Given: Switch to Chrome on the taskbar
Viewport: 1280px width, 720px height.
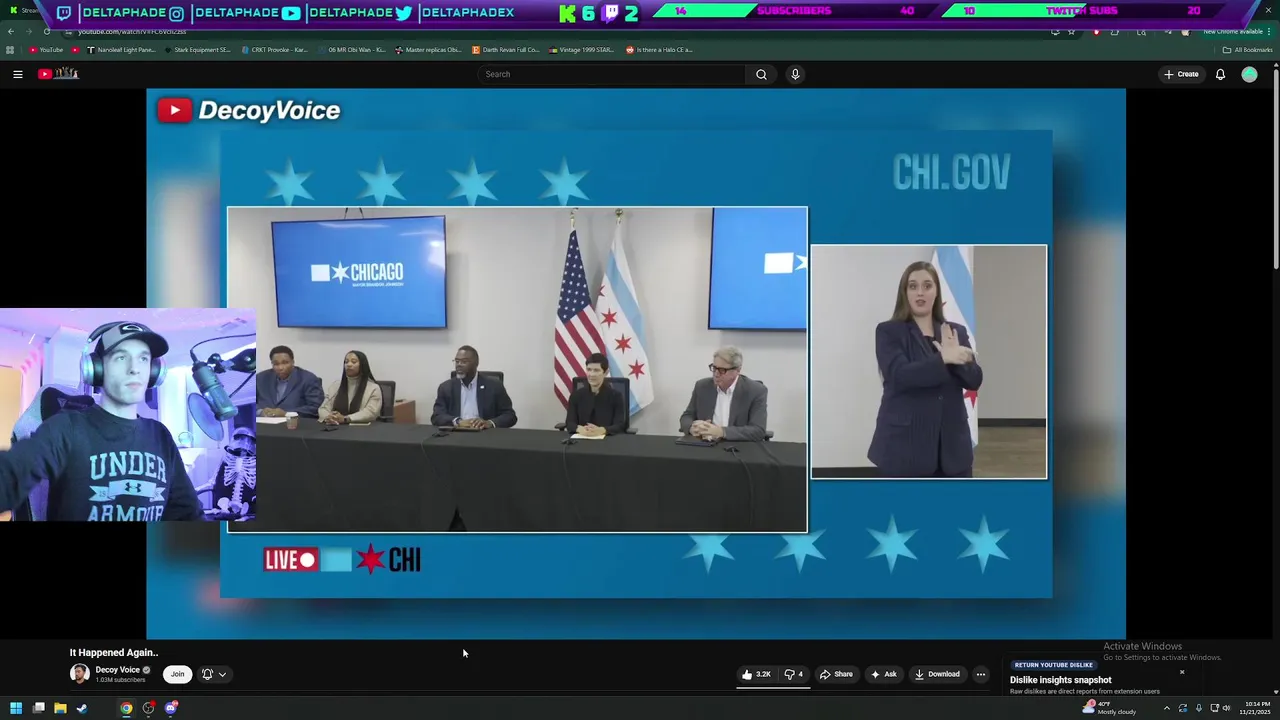Looking at the screenshot, I should tap(126, 708).
